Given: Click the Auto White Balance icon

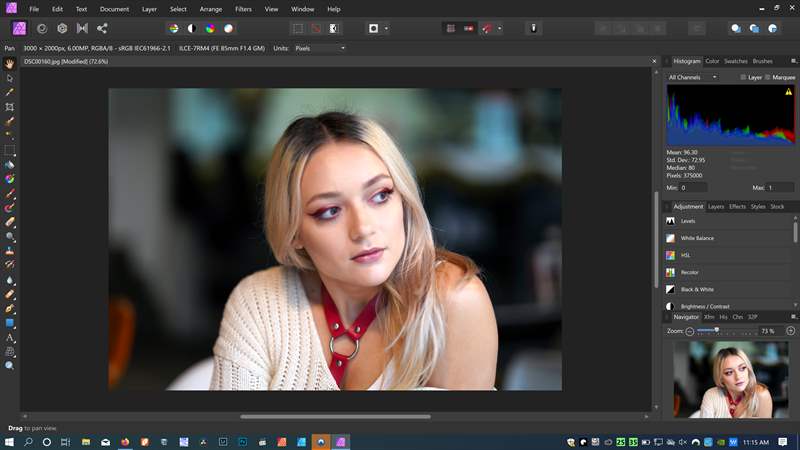Looking at the screenshot, I should click(229, 29).
